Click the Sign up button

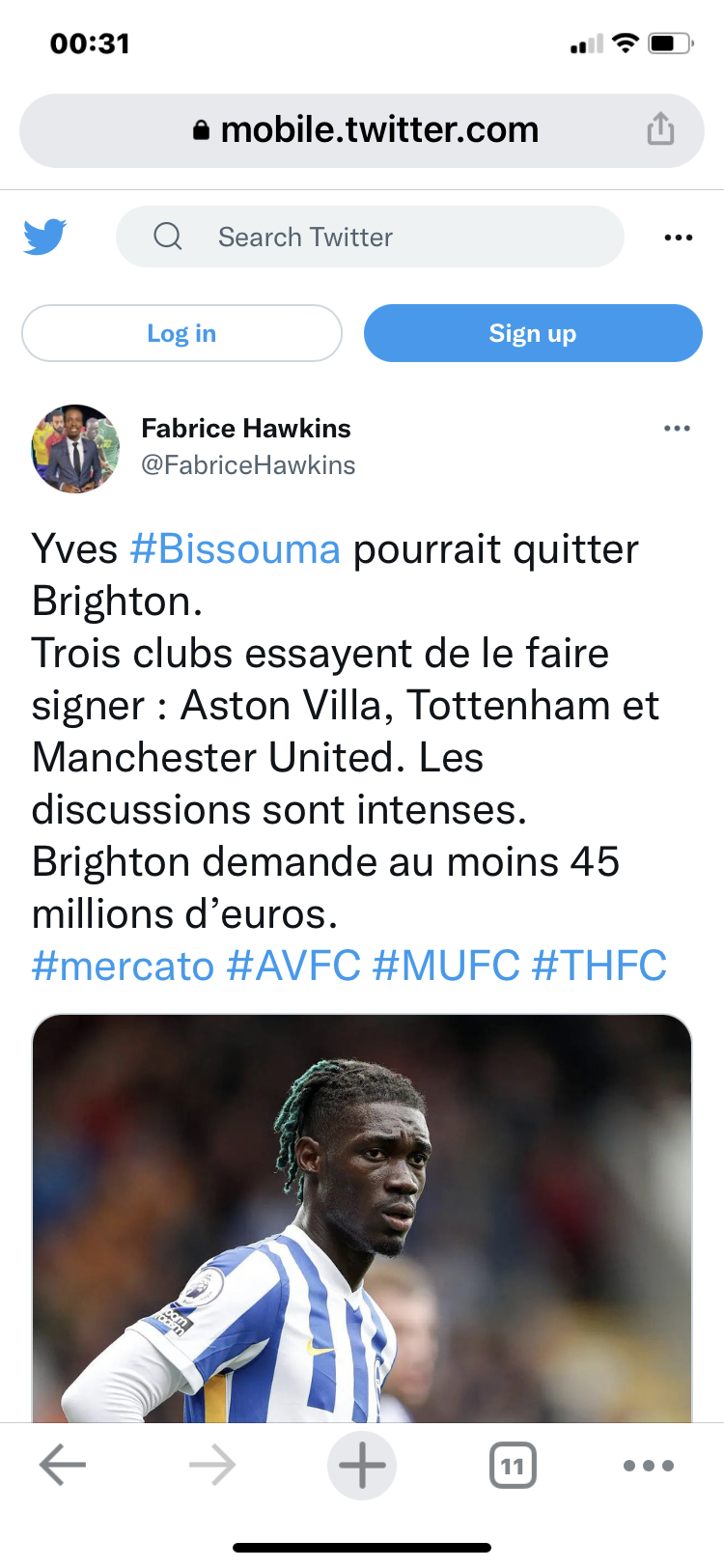coord(533,333)
